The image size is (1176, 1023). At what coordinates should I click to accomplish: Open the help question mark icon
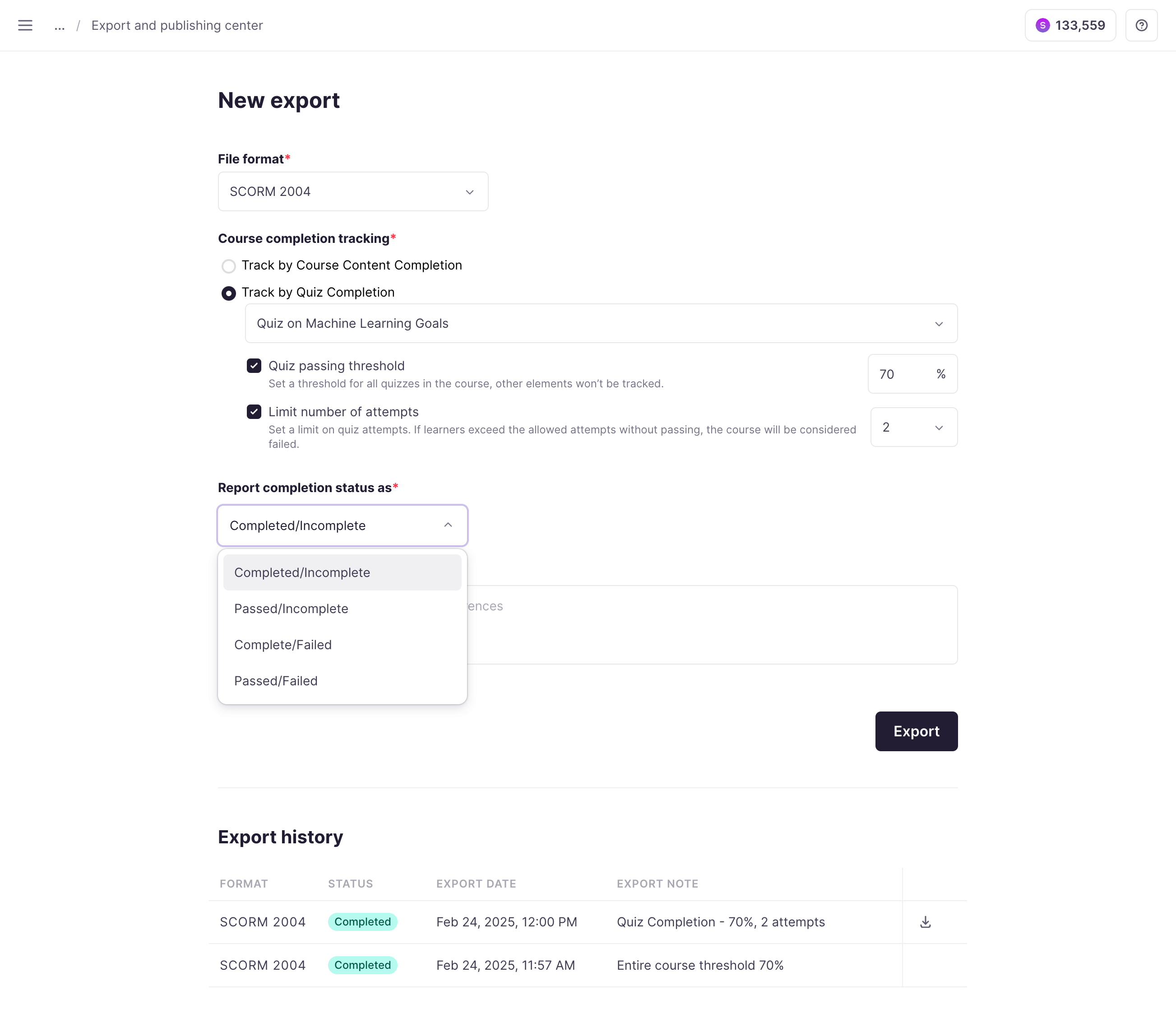tap(1141, 25)
